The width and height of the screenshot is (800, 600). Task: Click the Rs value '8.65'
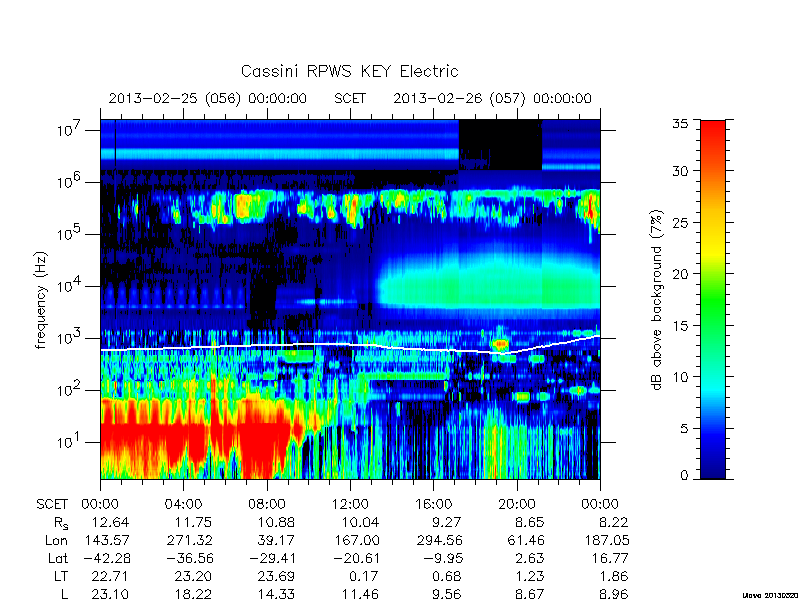[x=530, y=522]
